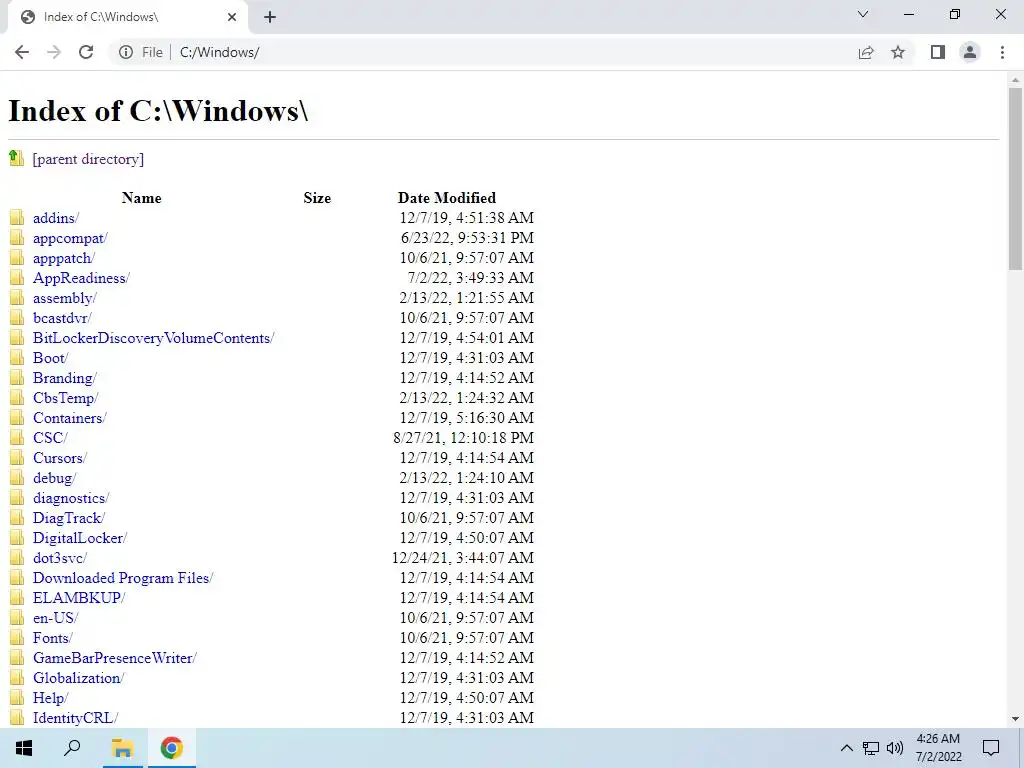Open the Branding/ folder
Image resolution: width=1024 pixels, height=768 pixels.
point(65,378)
